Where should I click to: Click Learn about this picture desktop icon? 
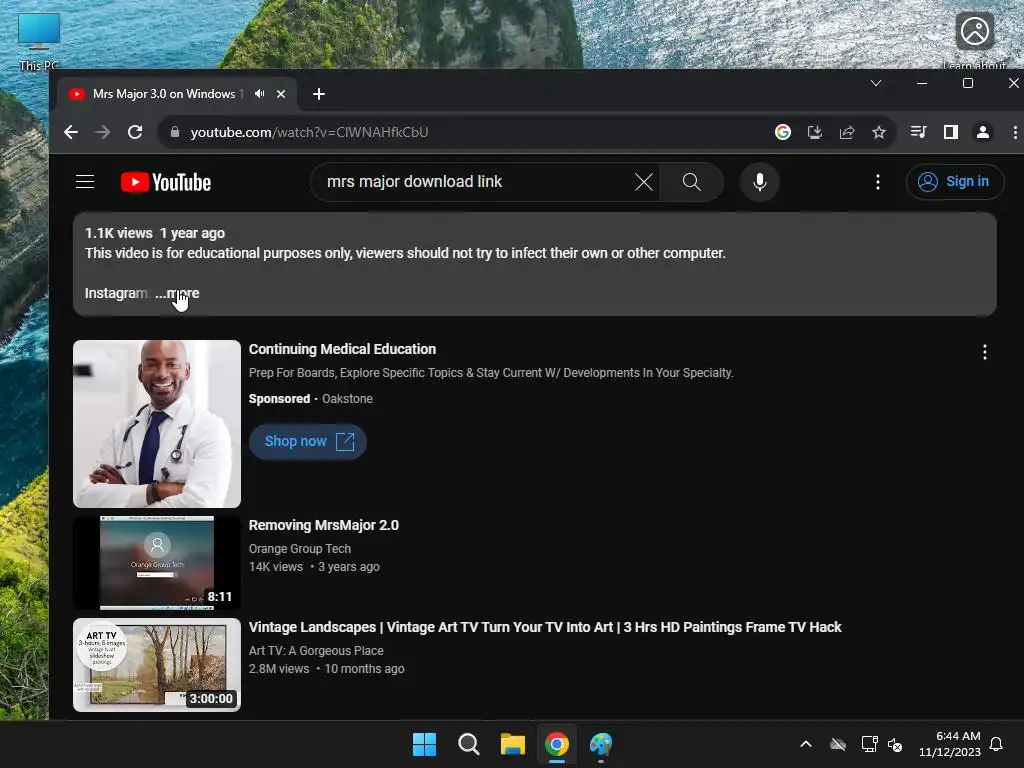pyautogui.click(x=974, y=41)
